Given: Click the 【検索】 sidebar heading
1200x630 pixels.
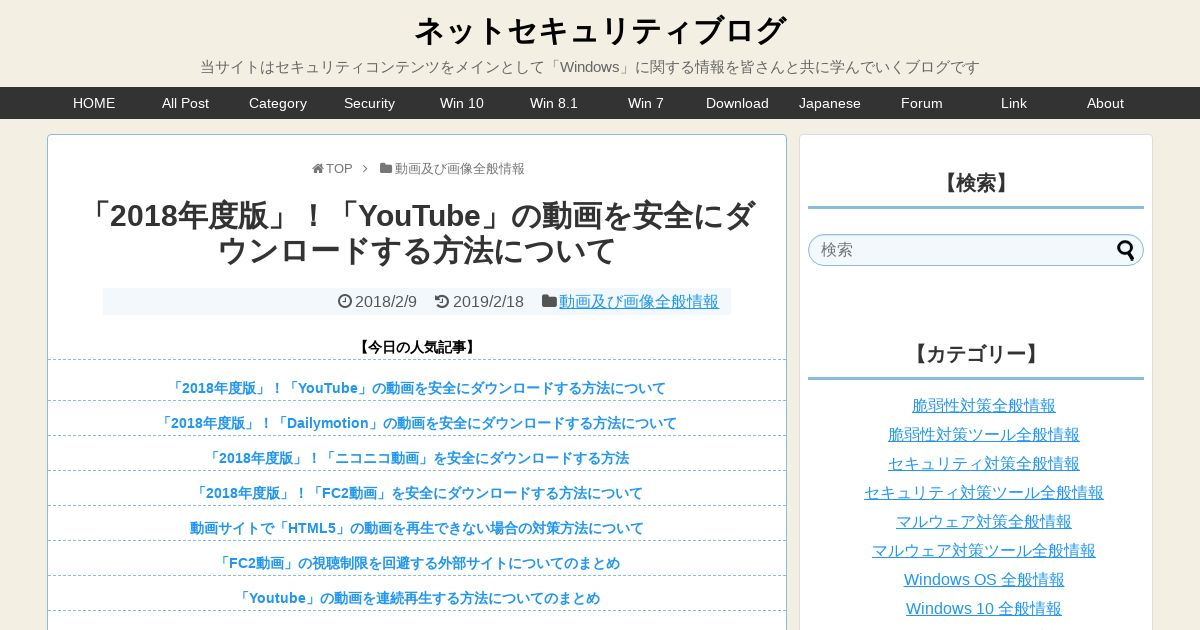Looking at the screenshot, I should [x=976, y=183].
